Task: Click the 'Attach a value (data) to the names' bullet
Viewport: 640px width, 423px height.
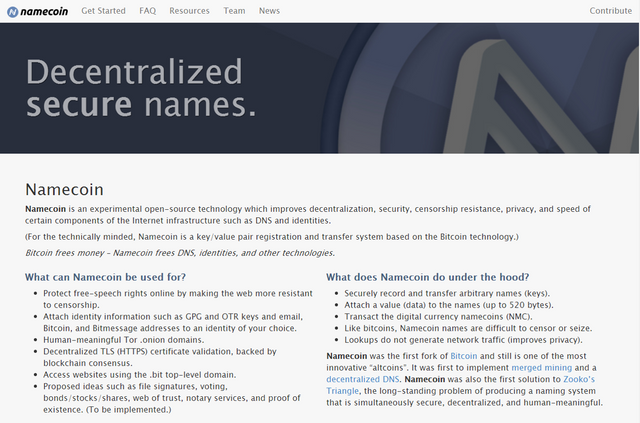Action: (x=449, y=305)
